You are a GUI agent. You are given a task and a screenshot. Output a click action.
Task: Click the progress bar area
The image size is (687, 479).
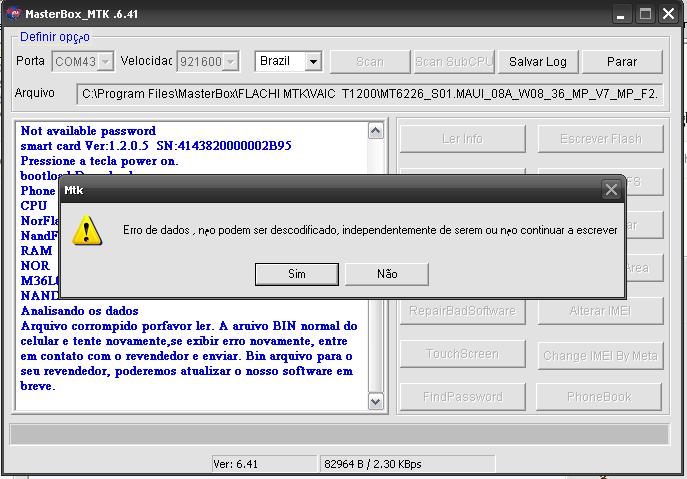[340, 434]
